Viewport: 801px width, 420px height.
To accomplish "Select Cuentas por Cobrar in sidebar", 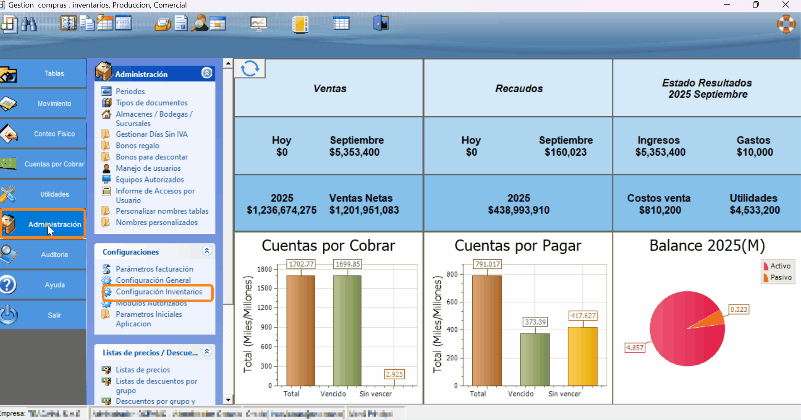I will pyautogui.click(x=43, y=164).
